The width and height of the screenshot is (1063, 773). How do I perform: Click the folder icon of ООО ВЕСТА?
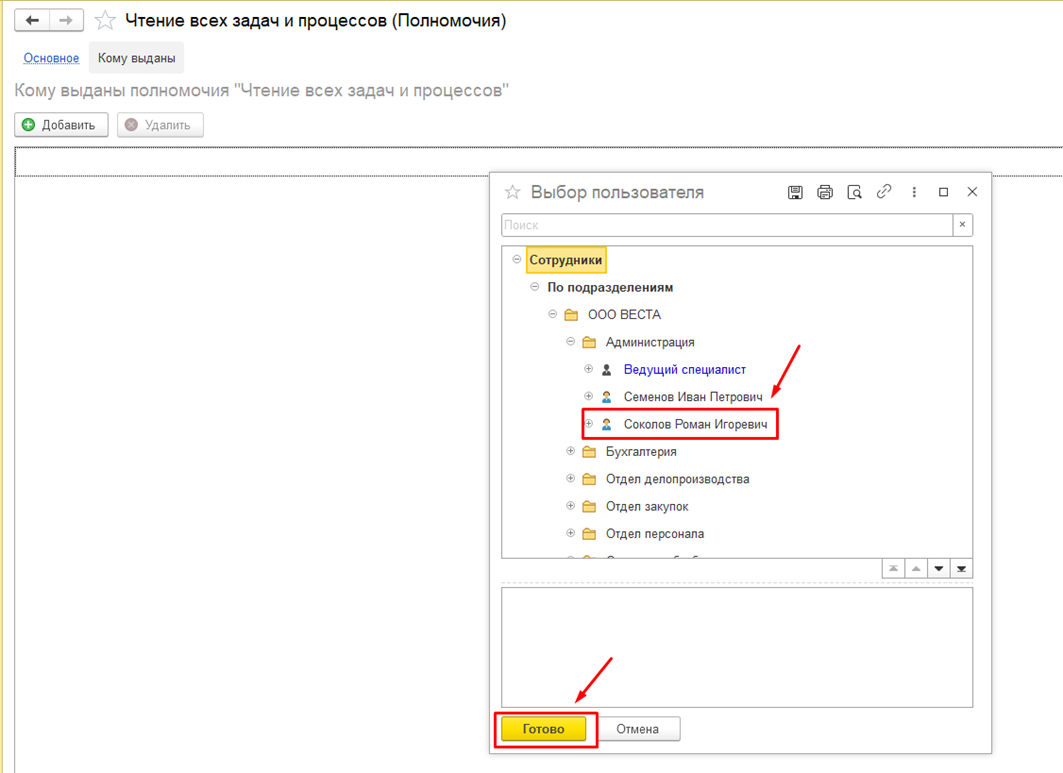click(x=571, y=315)
